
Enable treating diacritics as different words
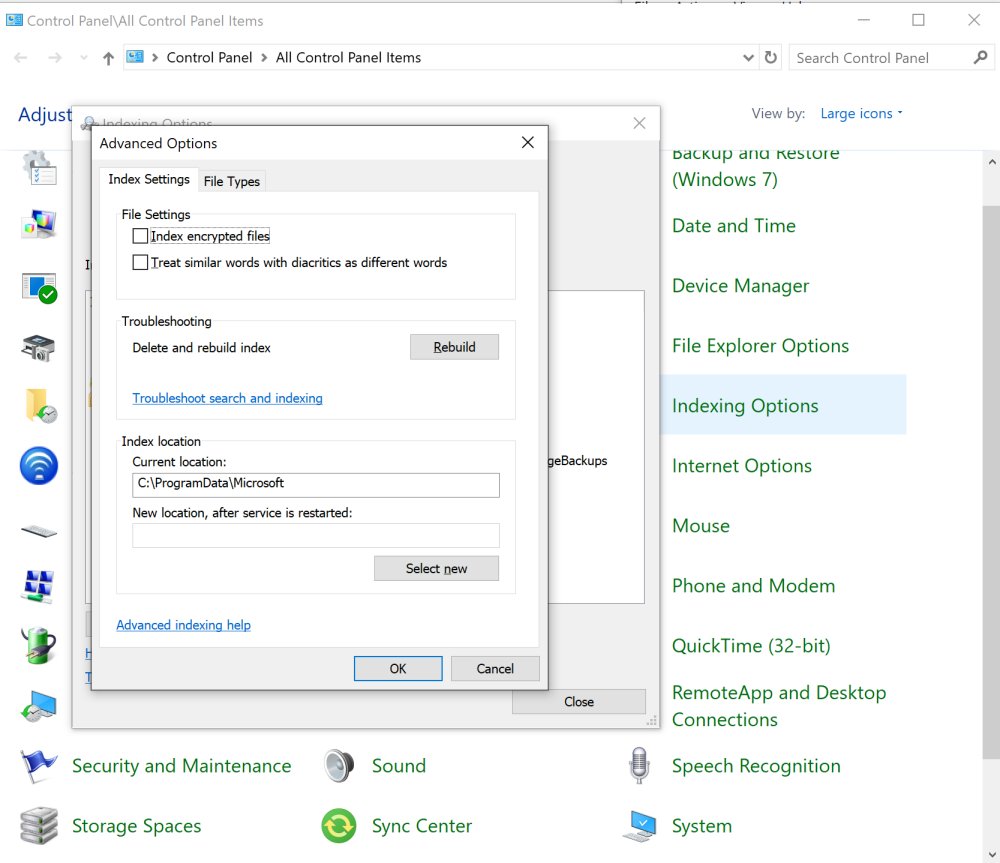[140, 262]
